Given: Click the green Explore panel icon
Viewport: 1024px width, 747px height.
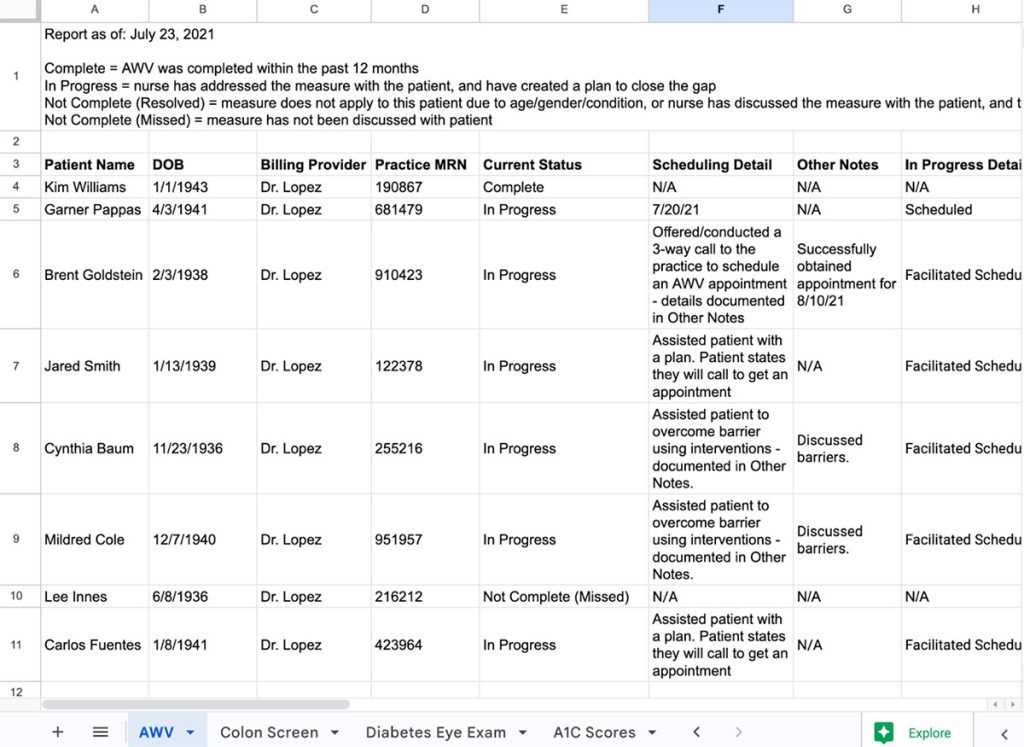Looking at the screenshot, I should click(x=884, y=731).
